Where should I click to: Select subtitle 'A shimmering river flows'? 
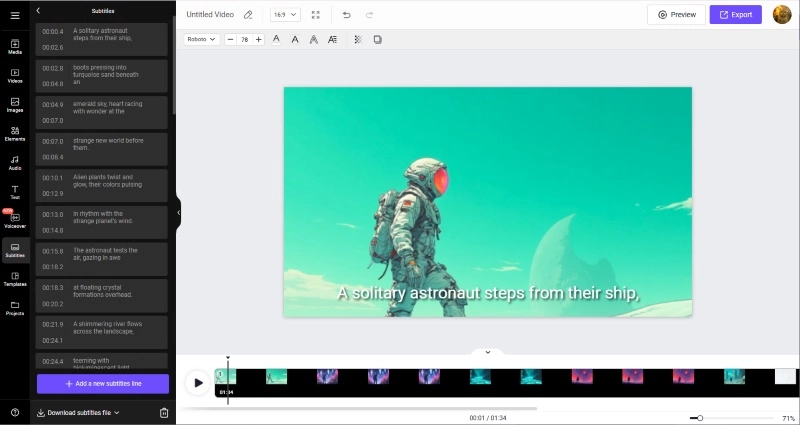click(x=102, y=332)
